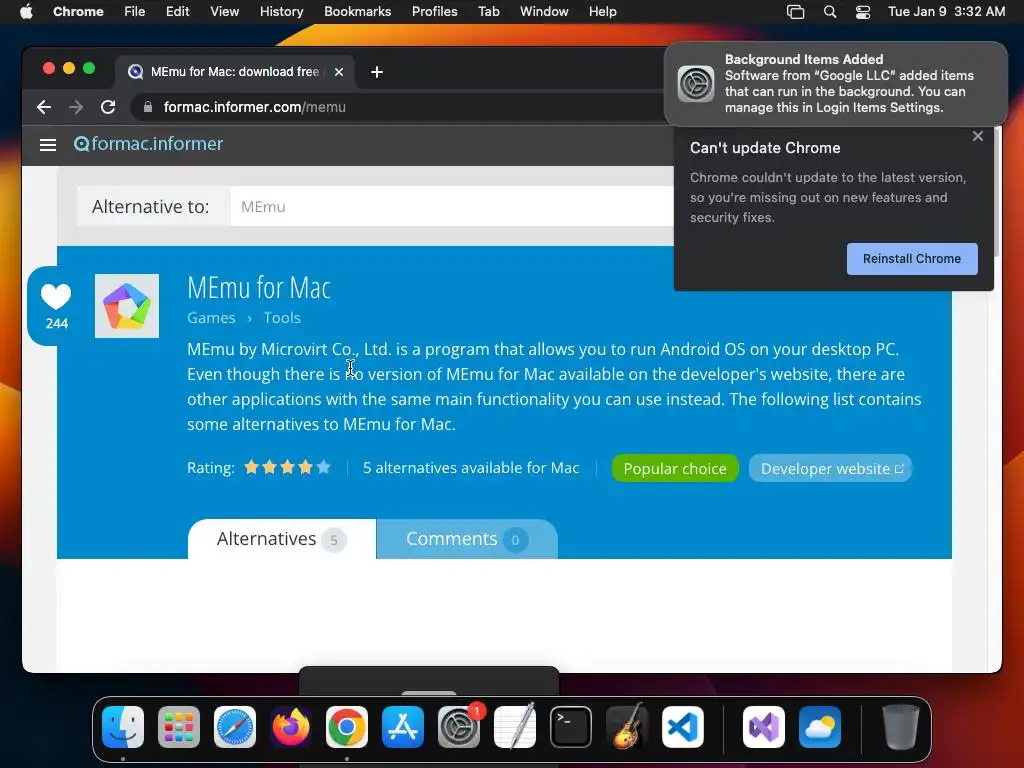Image resolution: width=1024 pixels, height=768 pixels.
Task: Open the View menu
Action: (x=225, y=12)
